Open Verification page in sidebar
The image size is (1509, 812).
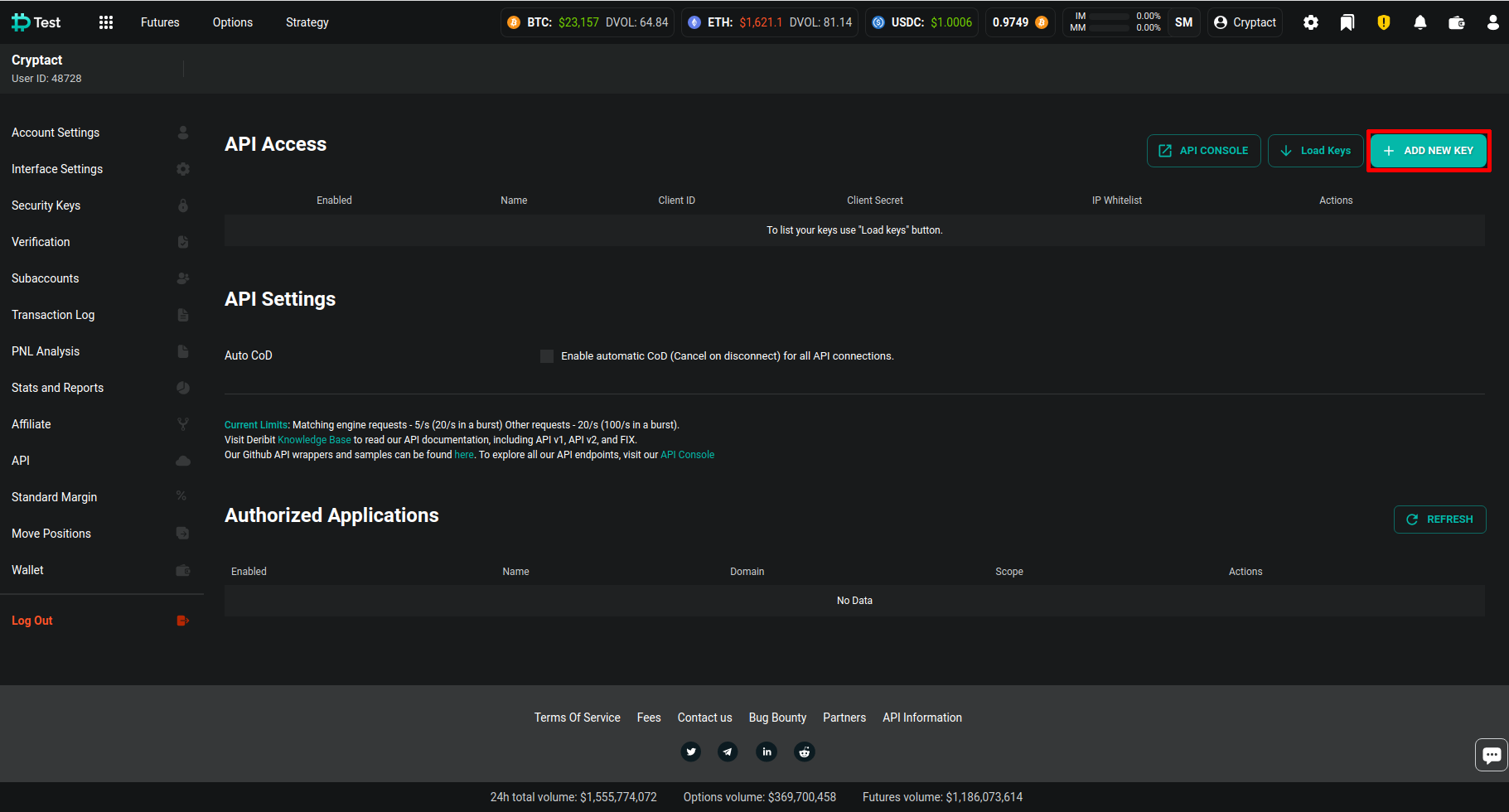(41, 242)
